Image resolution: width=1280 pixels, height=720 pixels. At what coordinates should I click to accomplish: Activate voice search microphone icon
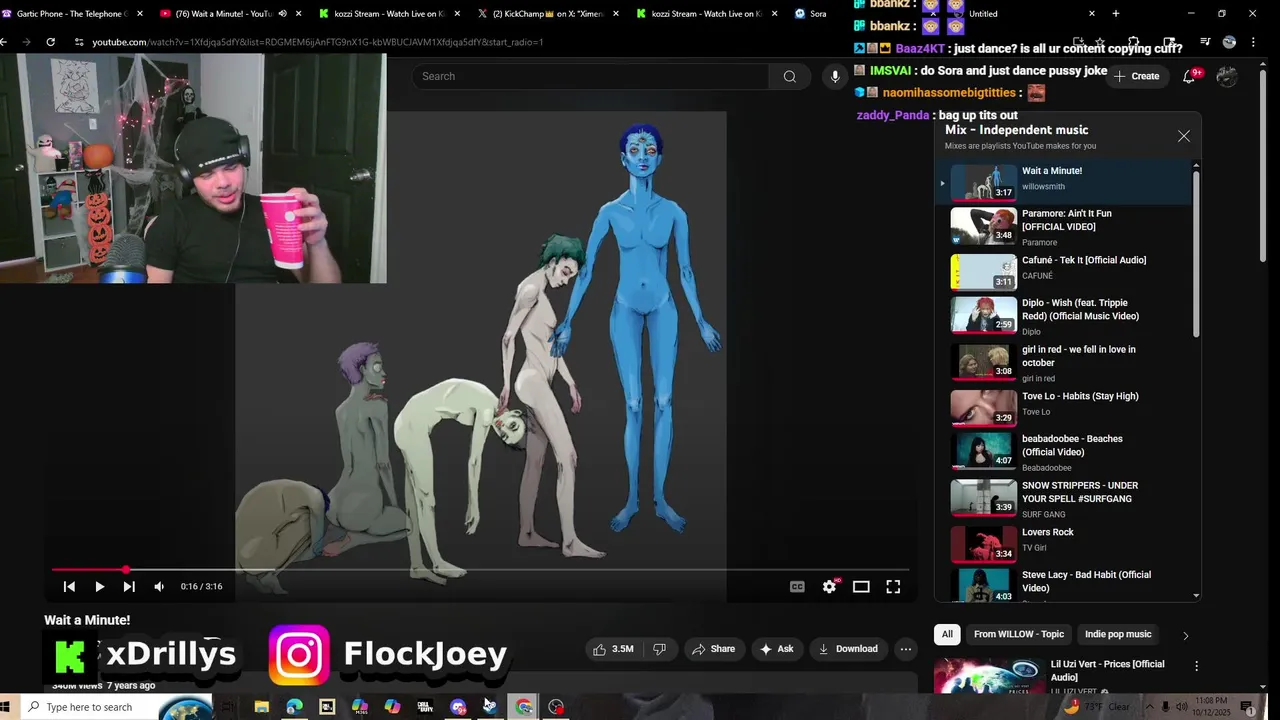click(x=835, y=76)
